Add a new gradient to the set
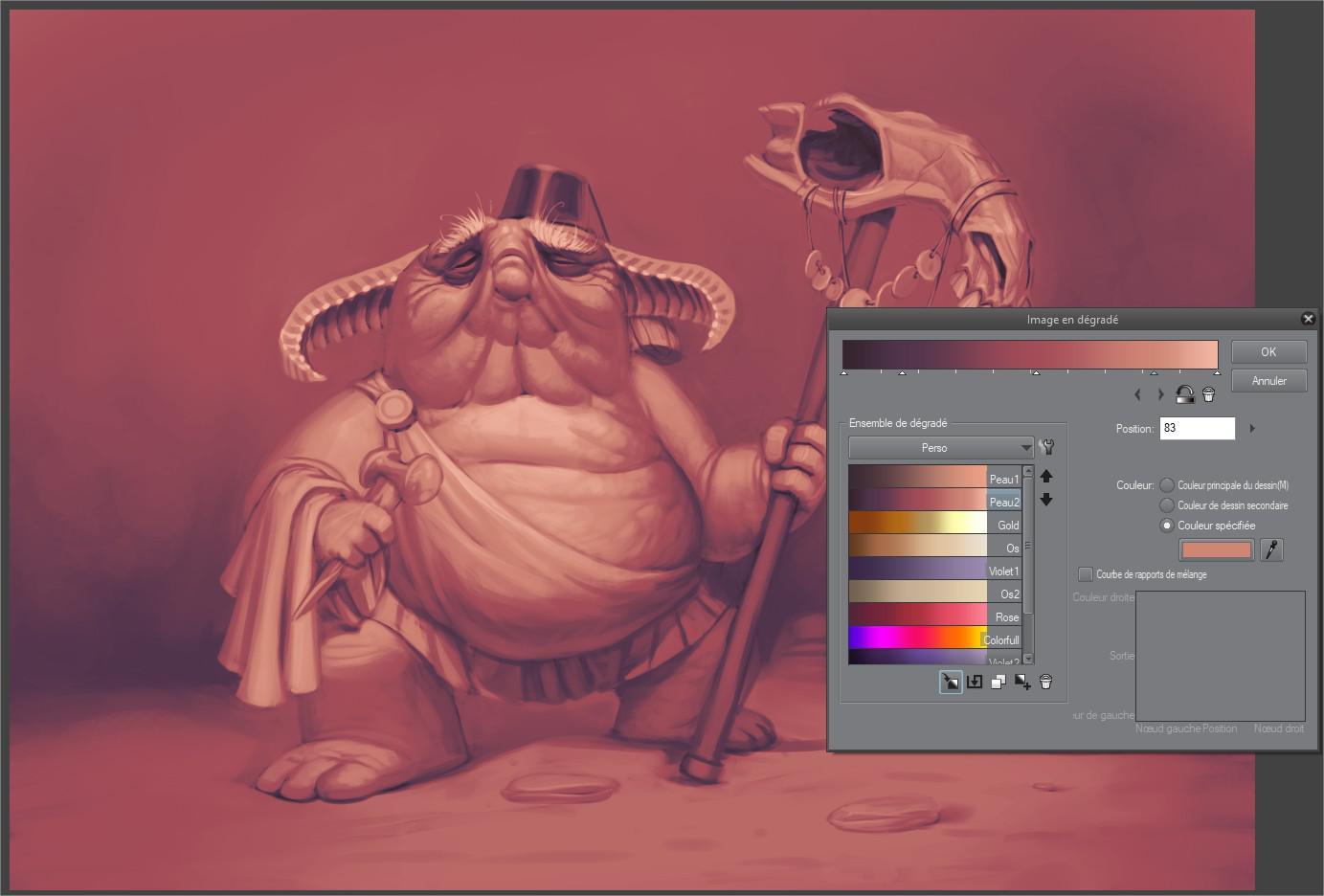Image resolution: width=1324 pixels, height=896 pixels. point(1022,682)
